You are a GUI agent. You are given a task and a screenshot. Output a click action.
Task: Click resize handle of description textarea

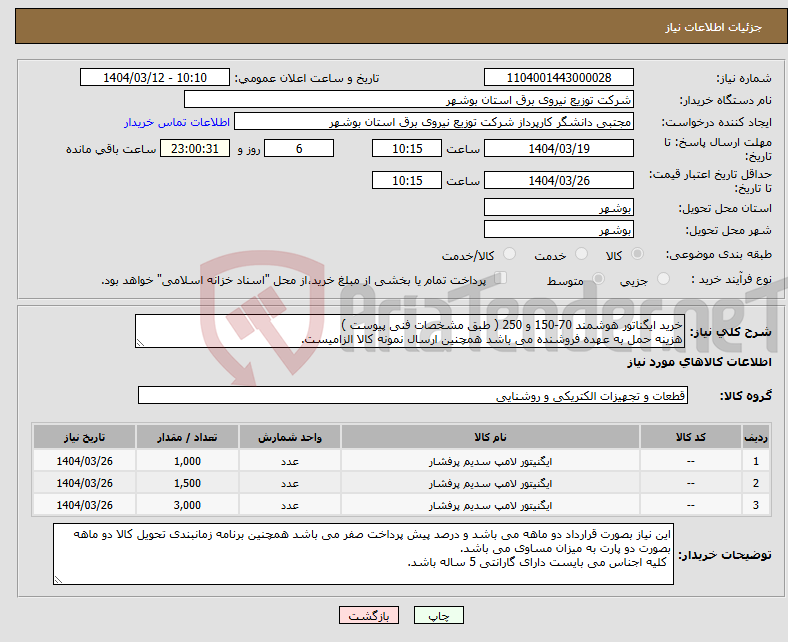tap(140, 343)
